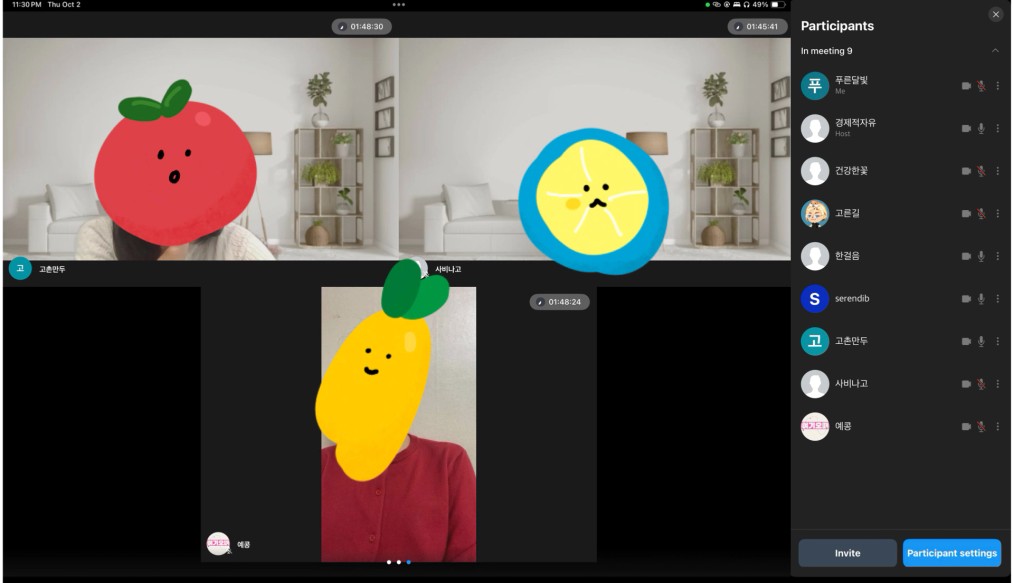Toggle the muted mic for 예콩

(981, 427)
